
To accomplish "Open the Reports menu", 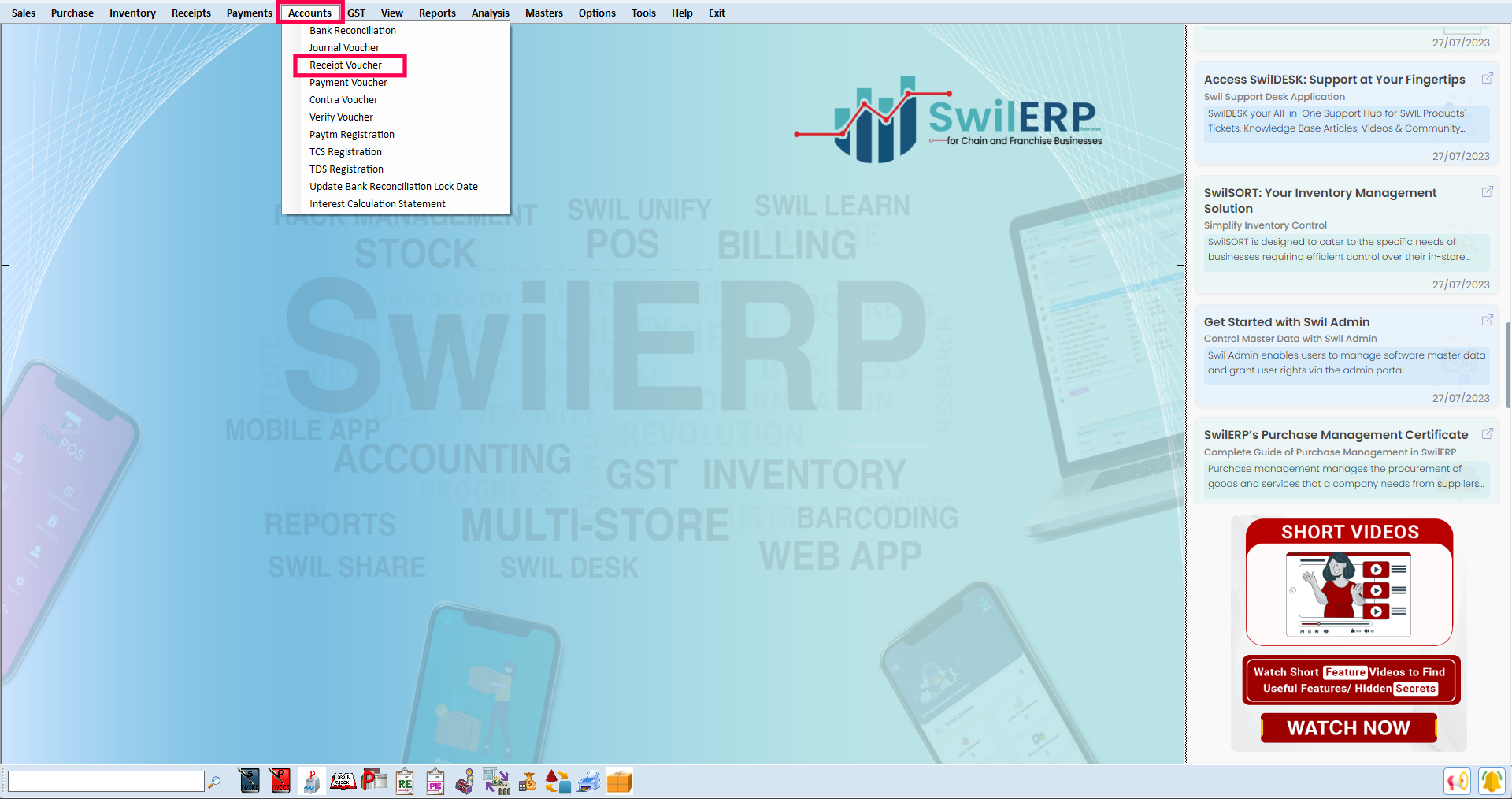I will point(437,13).
